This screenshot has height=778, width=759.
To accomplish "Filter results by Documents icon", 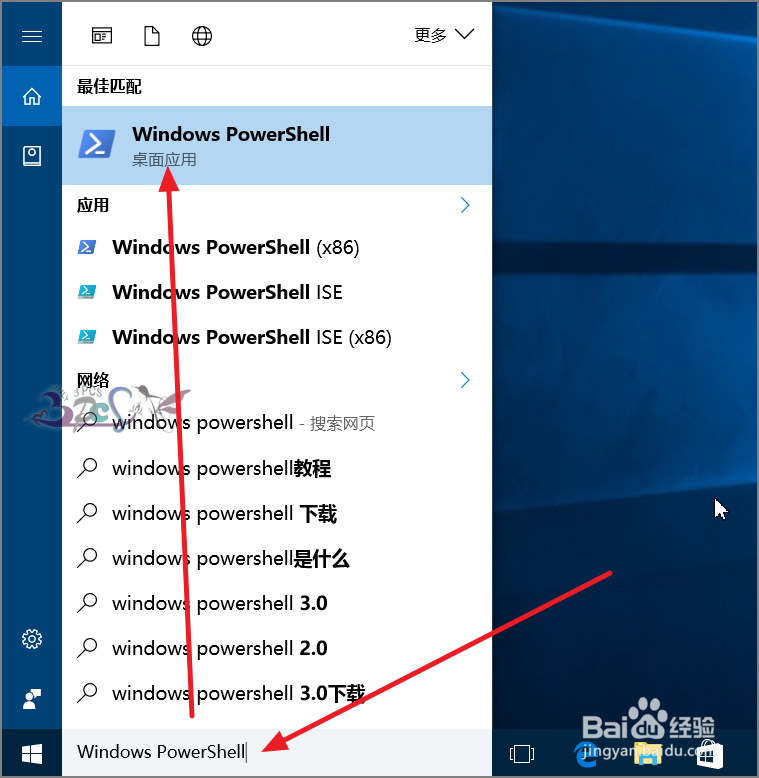I will [152, 36].
